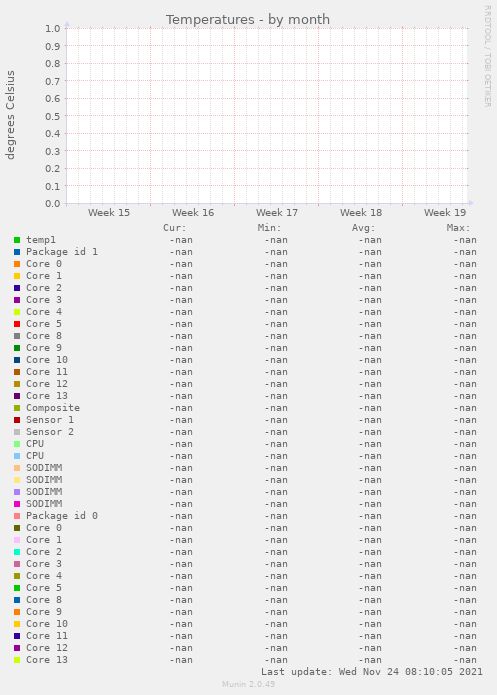Click the dark red Sensor 1 swatch

point(17,420)
